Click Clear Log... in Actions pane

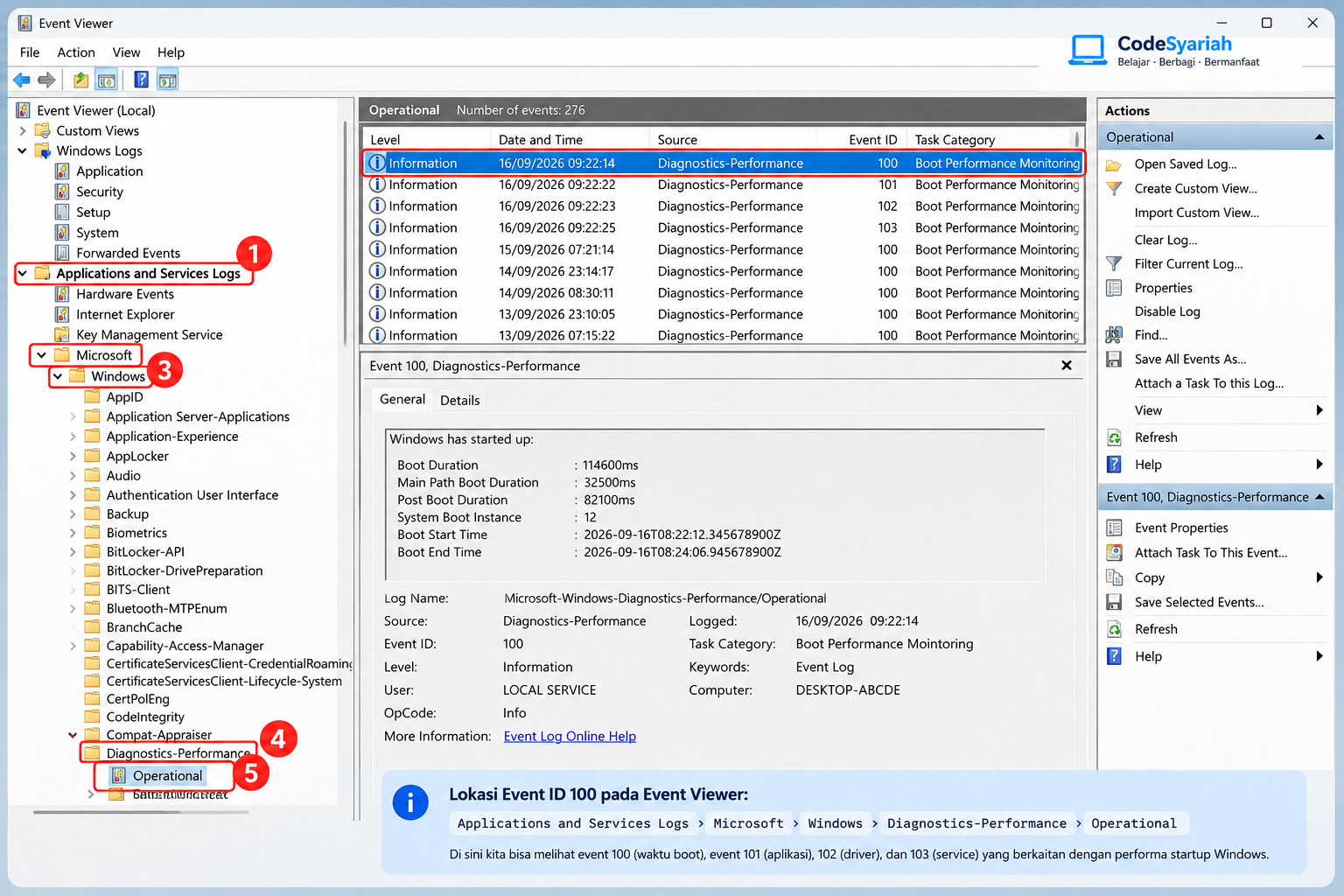point(1165,240)
